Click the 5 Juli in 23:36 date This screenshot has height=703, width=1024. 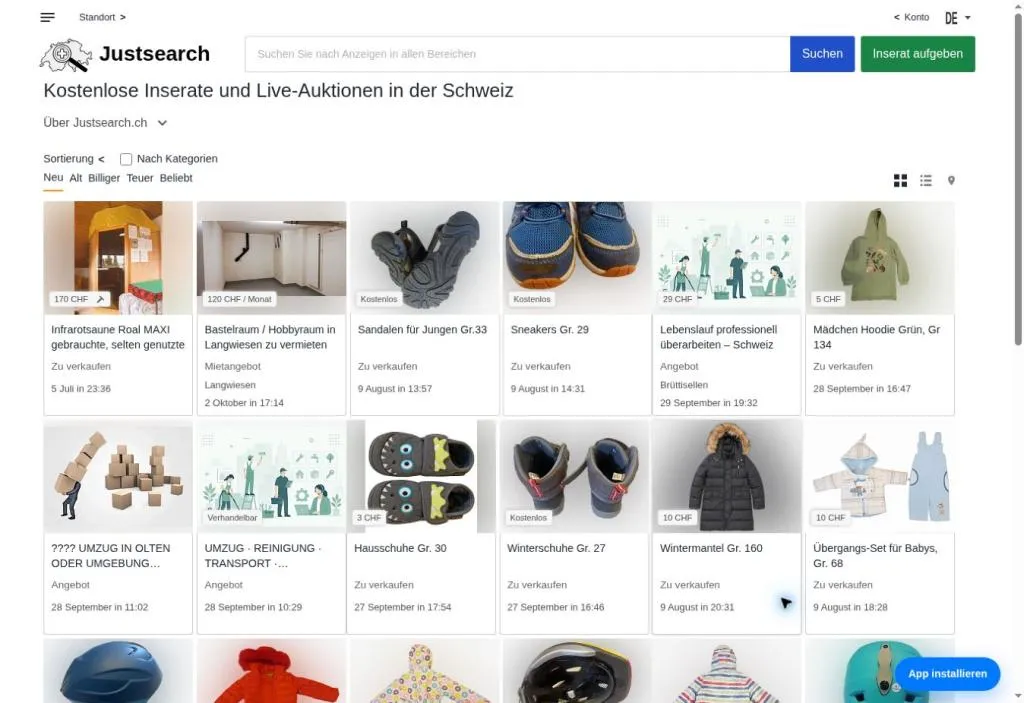[x=81, y=388]
